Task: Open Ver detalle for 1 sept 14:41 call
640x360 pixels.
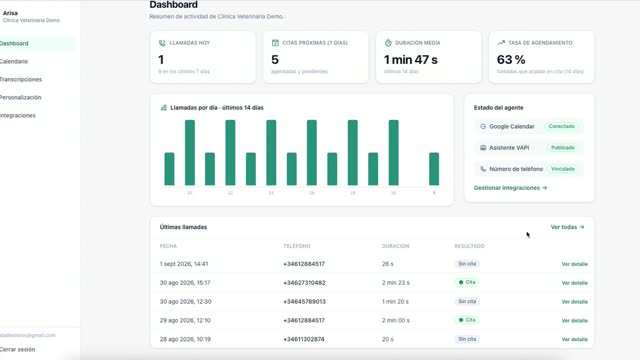Action: pos(575,264)
